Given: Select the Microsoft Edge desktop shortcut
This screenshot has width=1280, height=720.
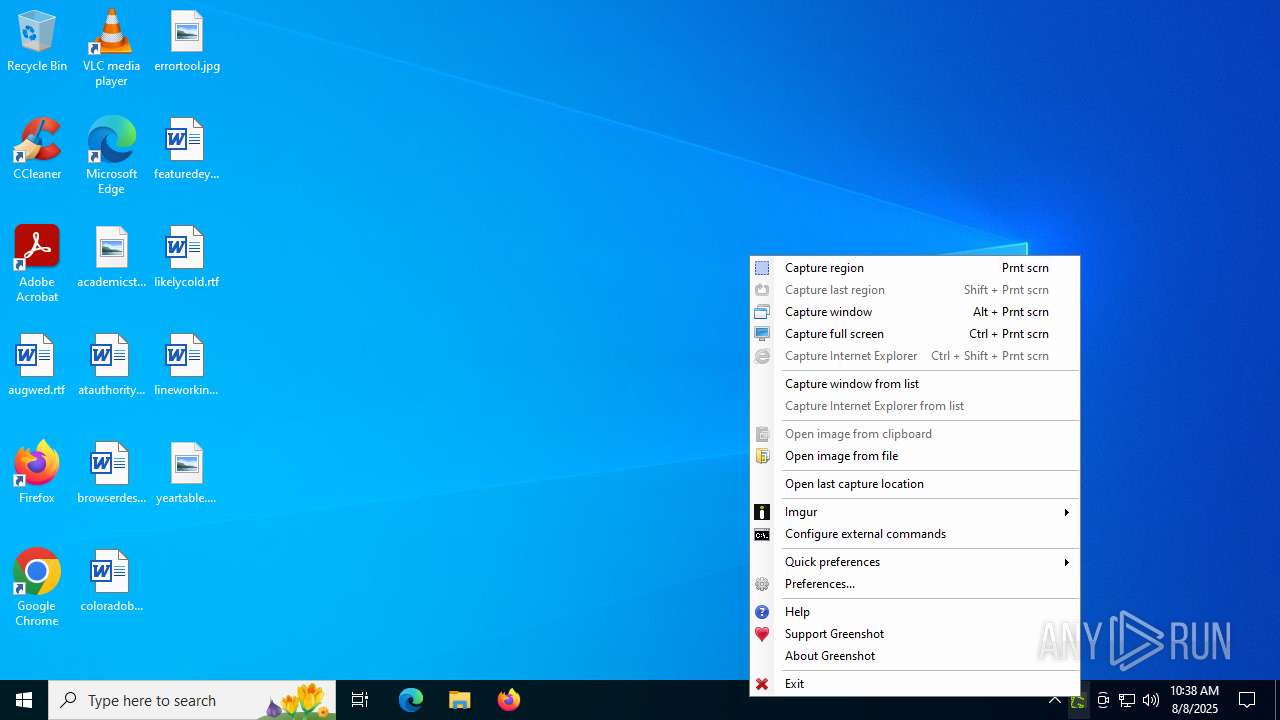Looking at the screenshot, I should [x=111, y=156].
